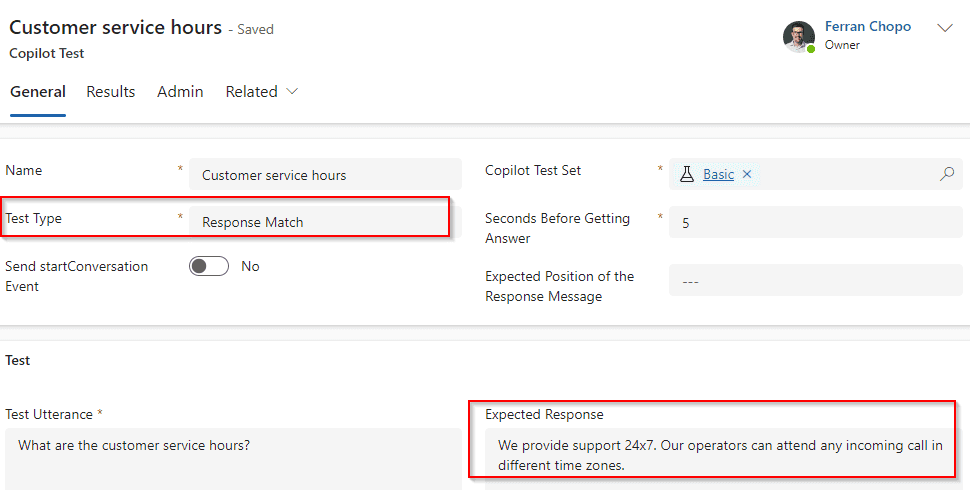Click the Seconds Before Getting Answer field
The width and height of the screenshot is (970, 490).
coord(815,222)
